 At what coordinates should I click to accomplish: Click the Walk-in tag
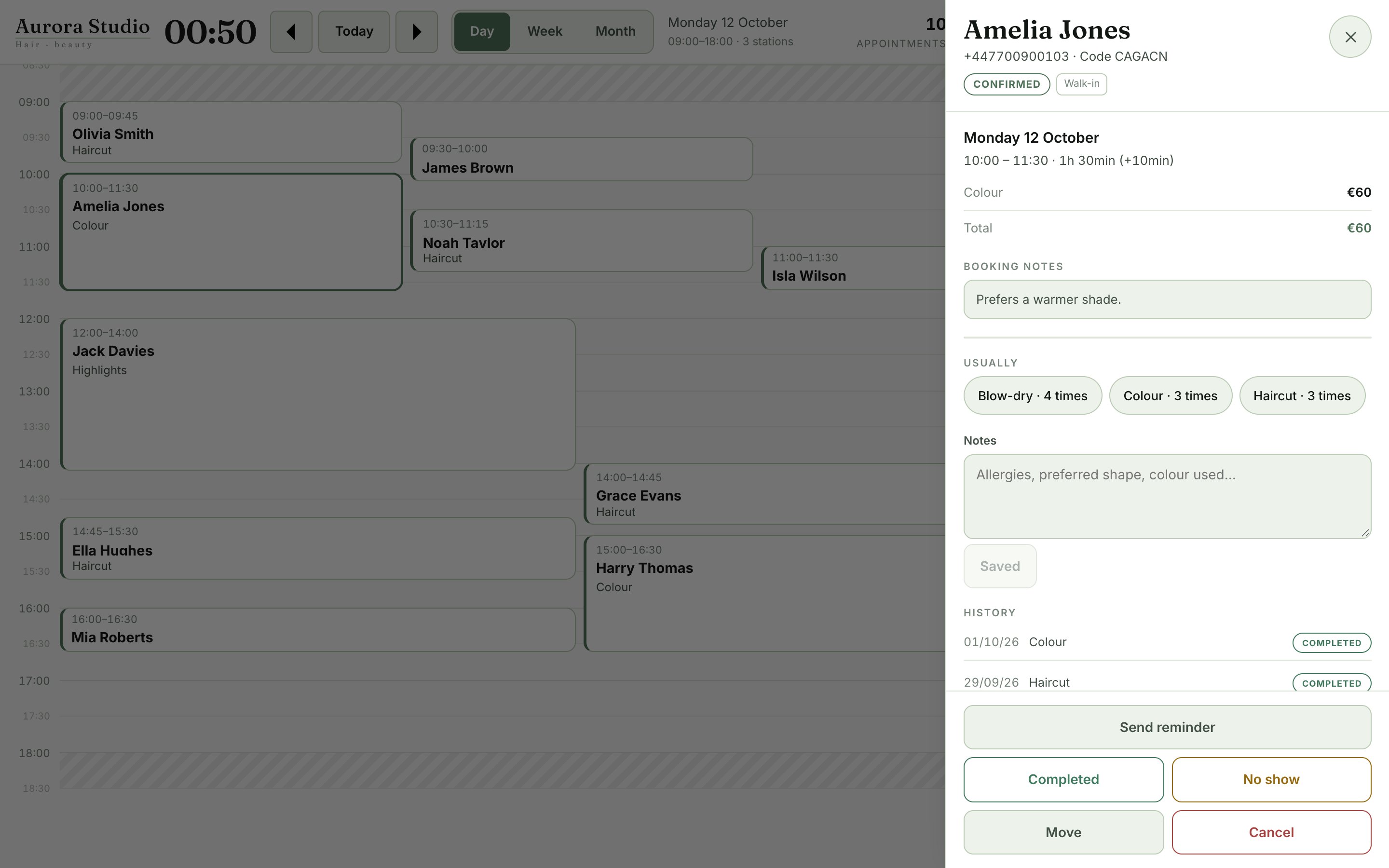coord(1081,84)
